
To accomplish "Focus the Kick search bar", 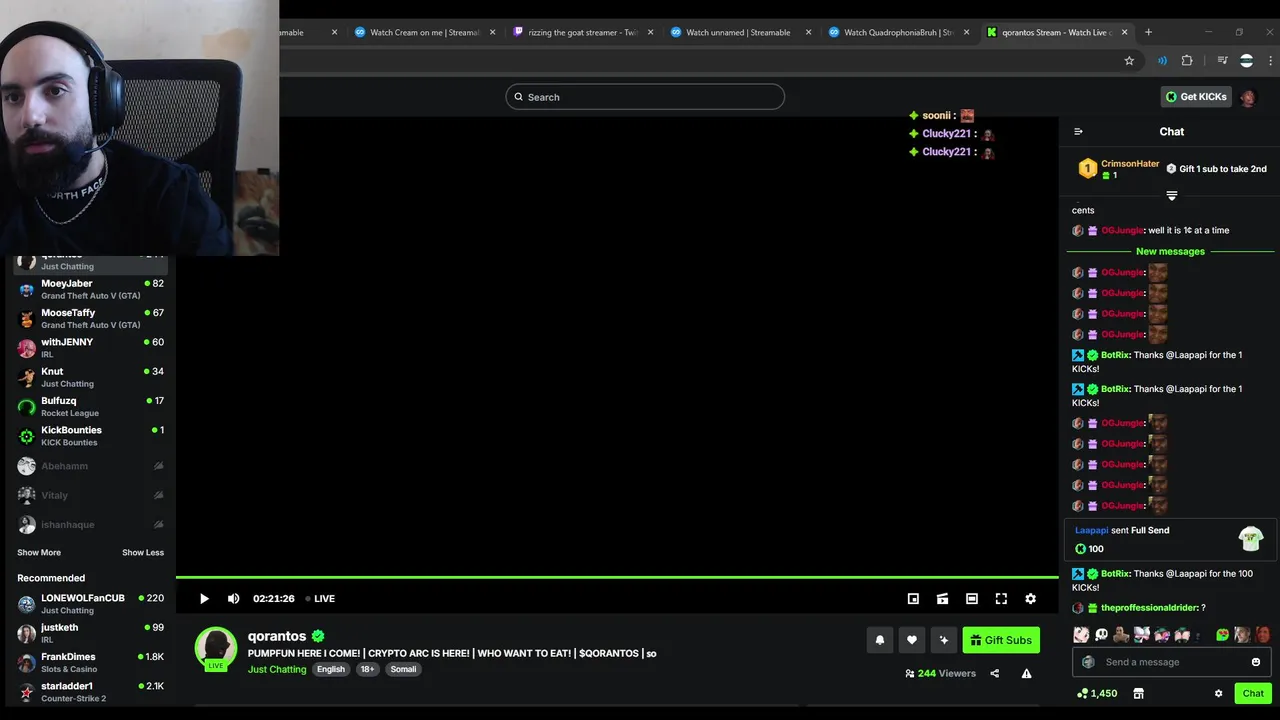I will [x=645, y=97].
